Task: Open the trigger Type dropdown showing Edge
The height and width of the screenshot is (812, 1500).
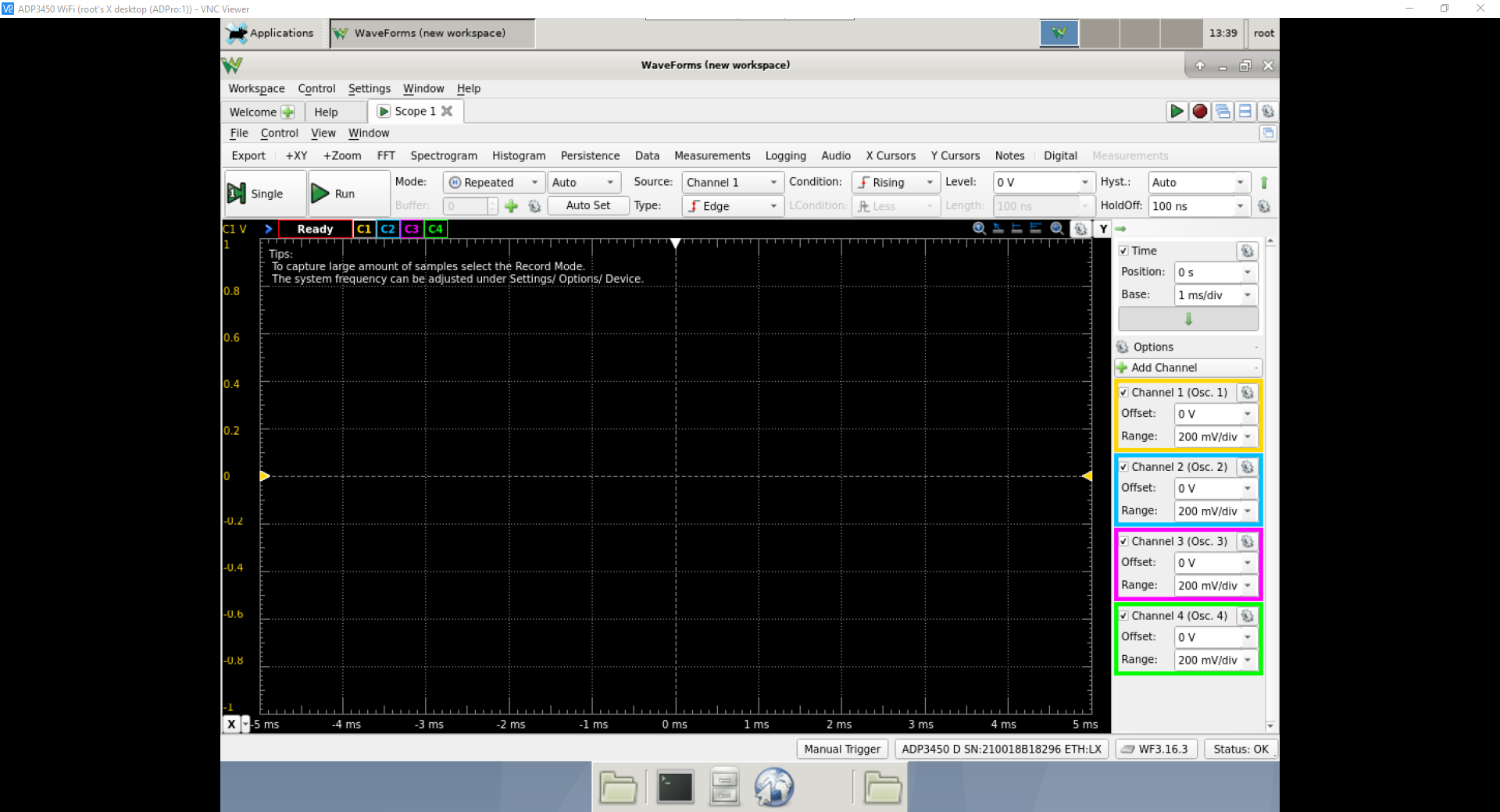Action: [732, 206]
